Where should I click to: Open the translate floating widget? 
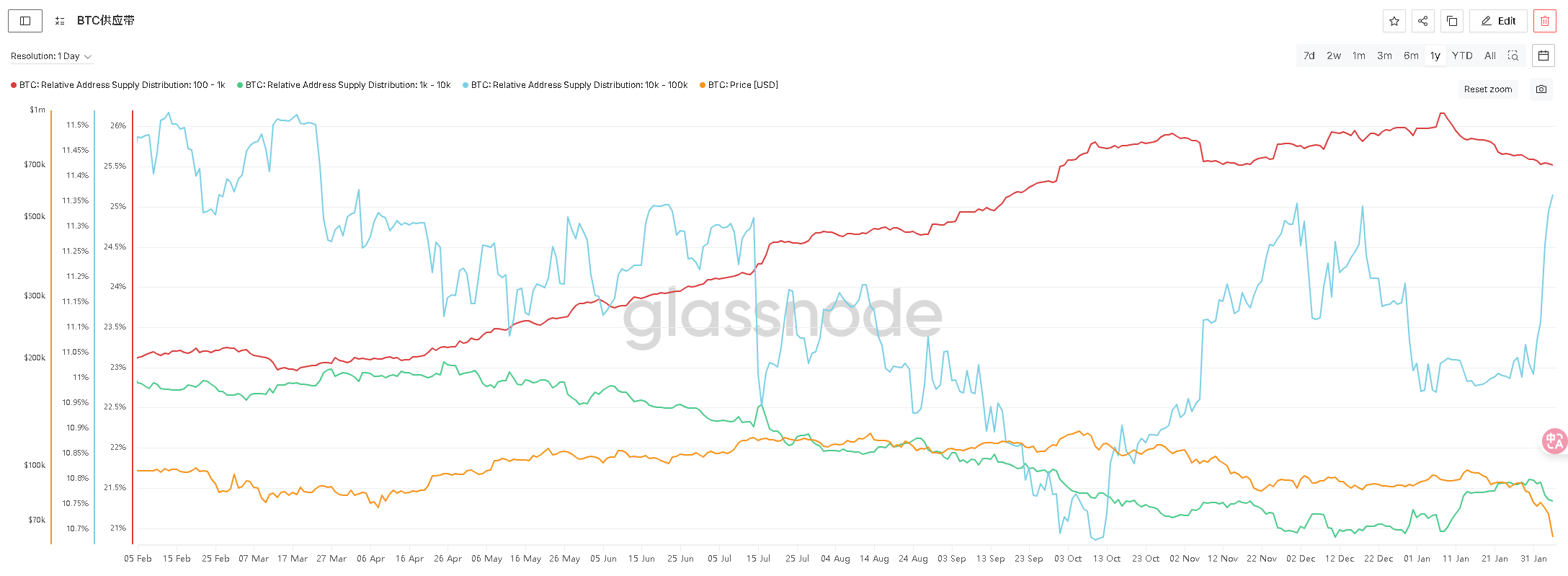coord(1554,441)
